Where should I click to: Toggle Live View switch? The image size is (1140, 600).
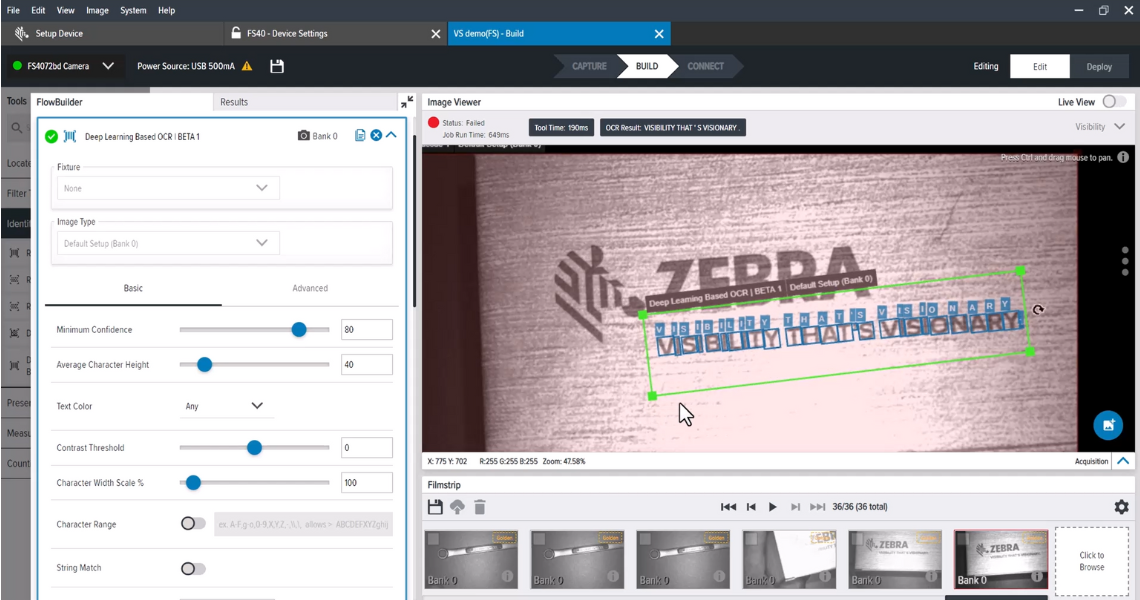click(1114, 102)
